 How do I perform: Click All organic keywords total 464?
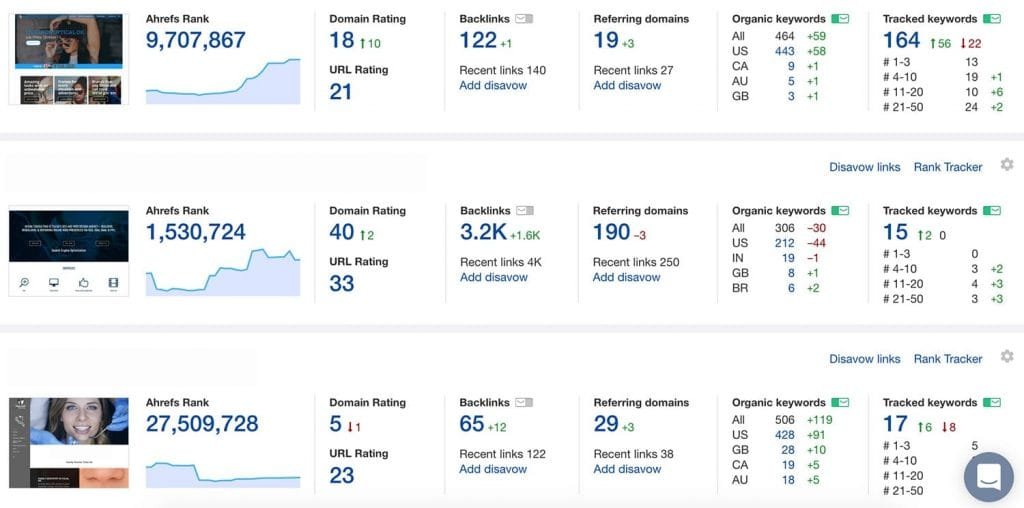click(785, 36)
